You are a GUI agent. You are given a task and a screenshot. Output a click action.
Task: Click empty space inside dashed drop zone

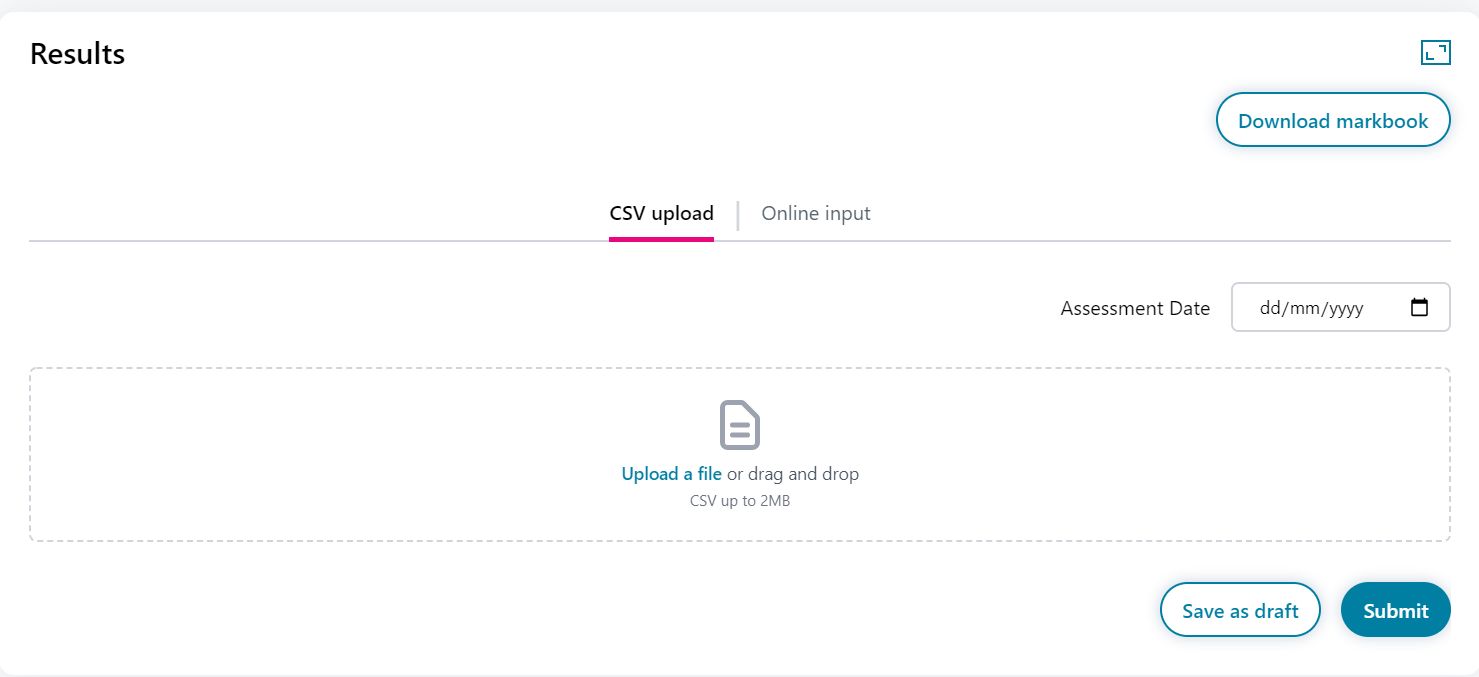point(300,455)
